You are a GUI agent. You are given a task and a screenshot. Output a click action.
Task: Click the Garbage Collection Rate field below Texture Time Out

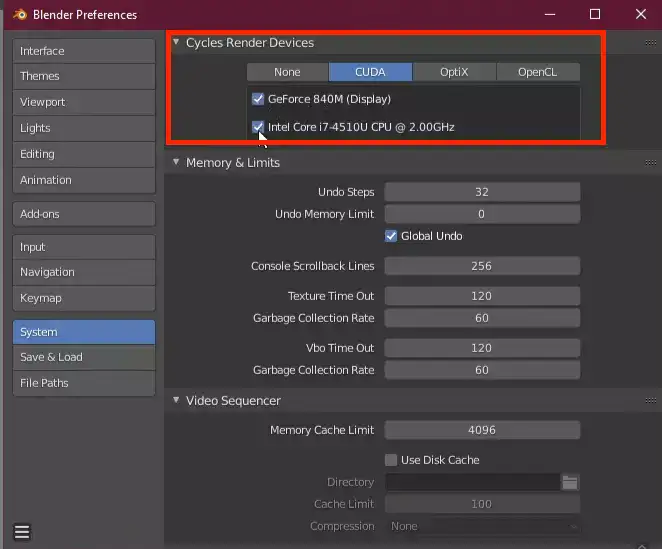(482, 318)
